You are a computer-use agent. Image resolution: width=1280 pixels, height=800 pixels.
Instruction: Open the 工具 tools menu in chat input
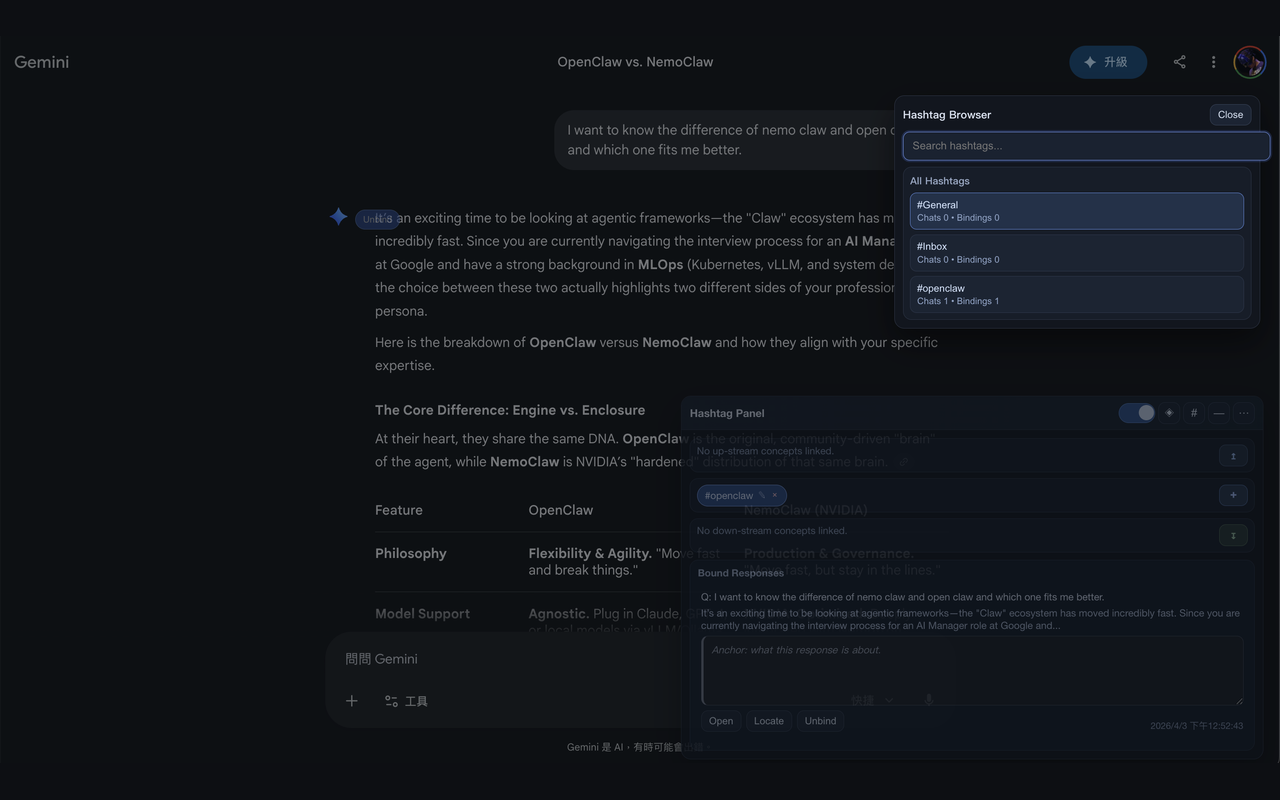(x=407, y=700)
